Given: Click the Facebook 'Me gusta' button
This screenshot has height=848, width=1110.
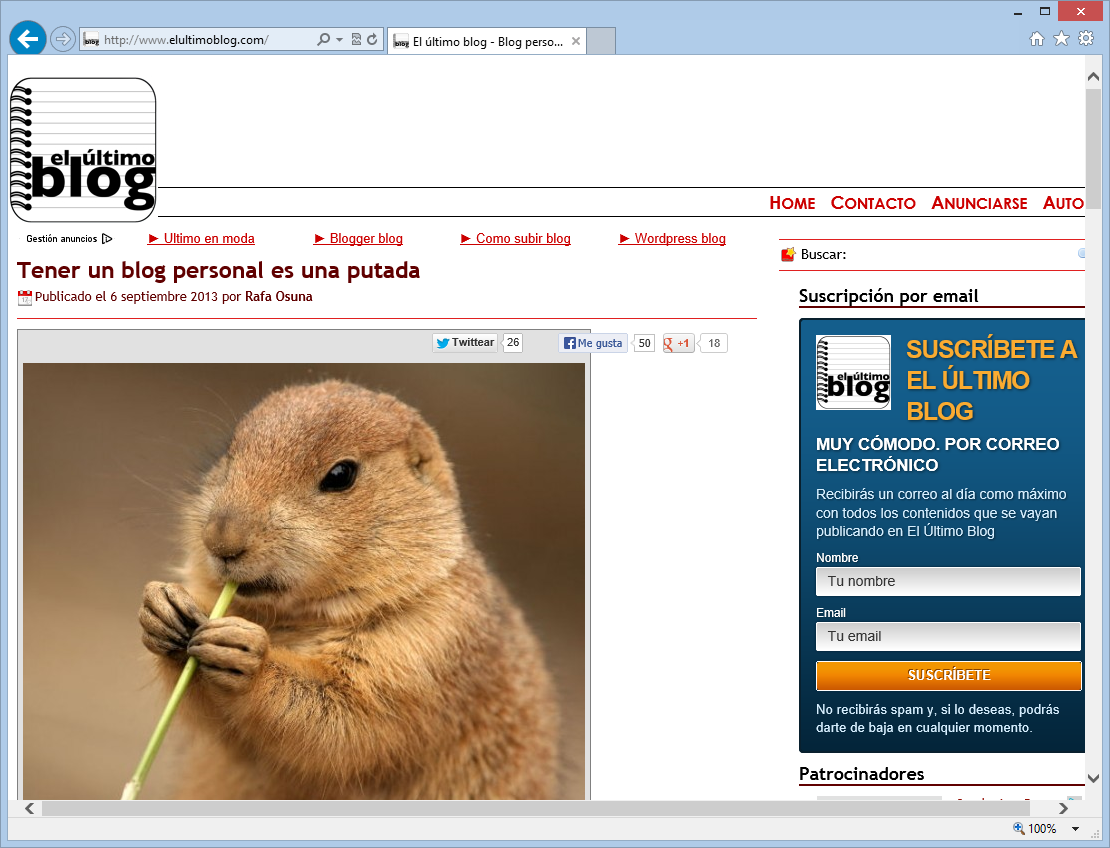Looking at the screenshot, I should point(593,343).
